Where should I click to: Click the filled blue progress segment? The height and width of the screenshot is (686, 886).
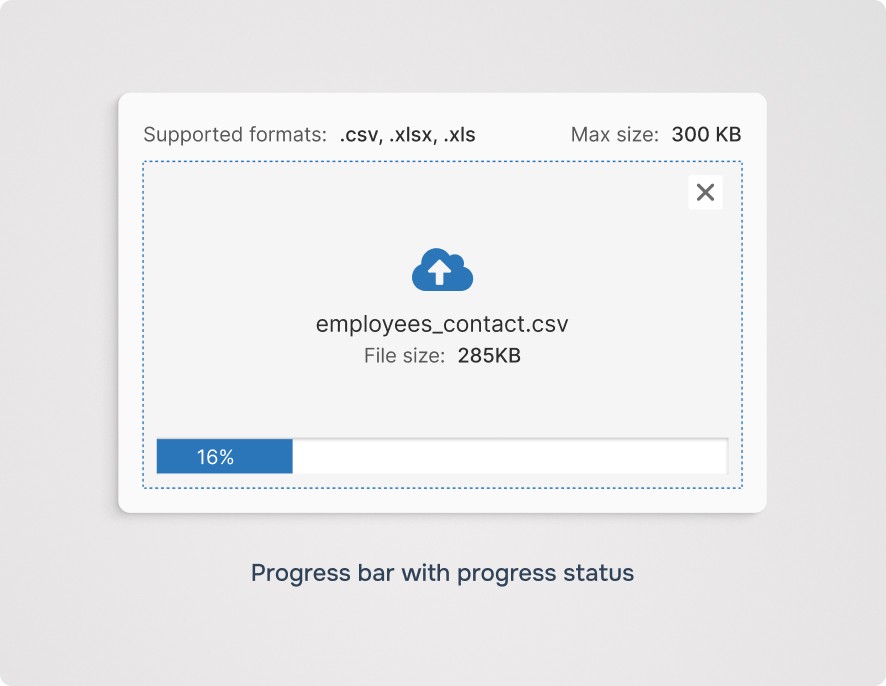click(224, 456)
